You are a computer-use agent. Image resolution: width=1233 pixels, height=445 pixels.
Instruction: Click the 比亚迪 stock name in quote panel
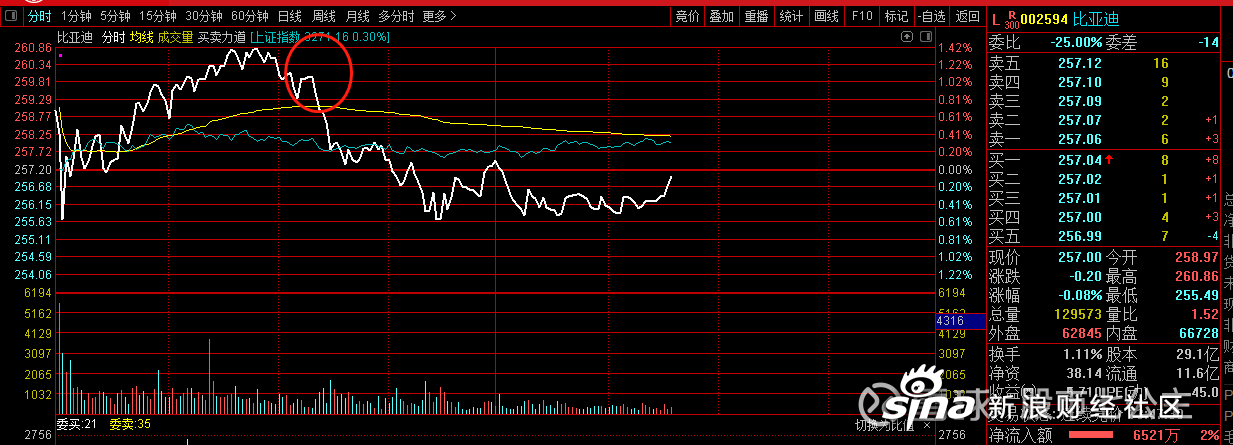[1096, 18]
